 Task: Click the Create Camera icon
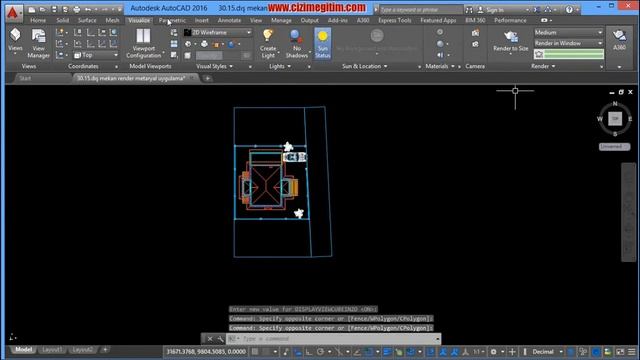[x=475, y=33]
